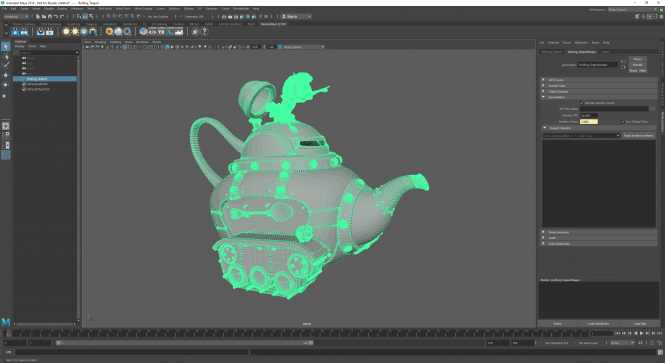The height and width of the screenshot is (363, 665).
Task: Choose the Rotate tool in toolbox
Action: pyautogui.click(x=6, y=85)
